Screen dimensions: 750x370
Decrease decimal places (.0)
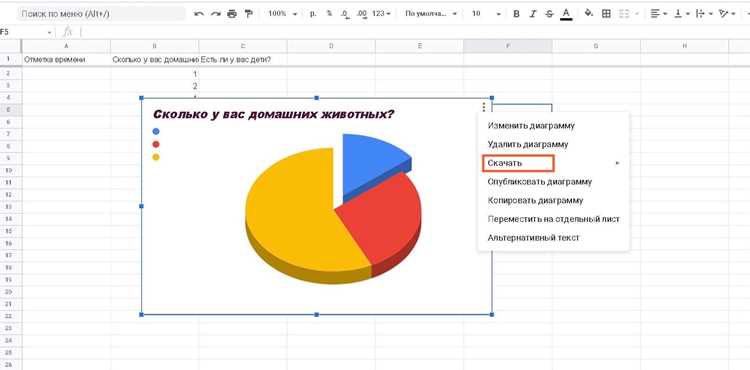tap(345, 14)
